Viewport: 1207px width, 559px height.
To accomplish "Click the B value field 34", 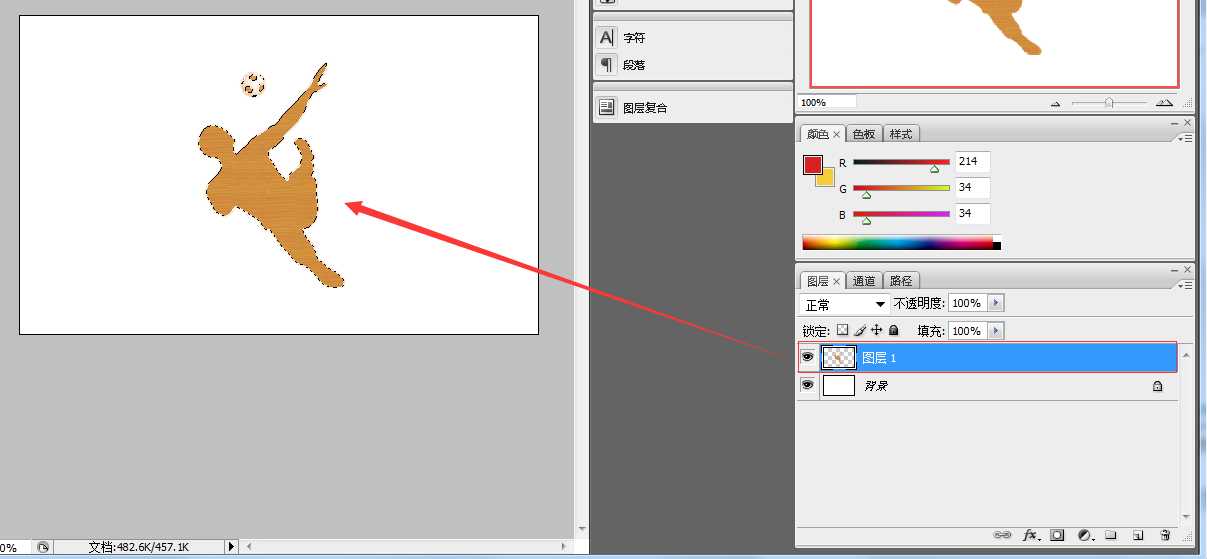I will click(973, 213).
